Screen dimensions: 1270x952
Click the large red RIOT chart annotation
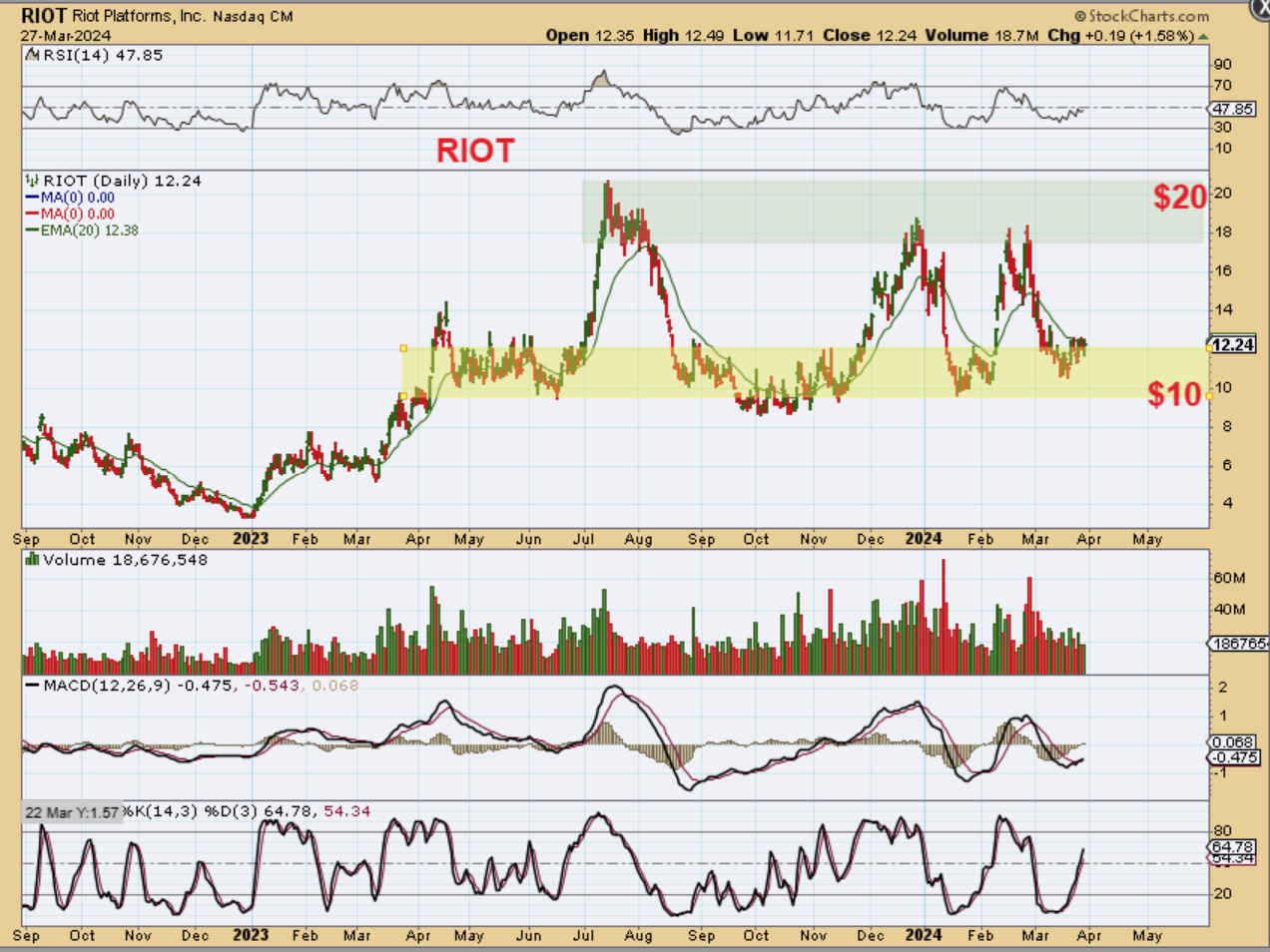(475, 151)
